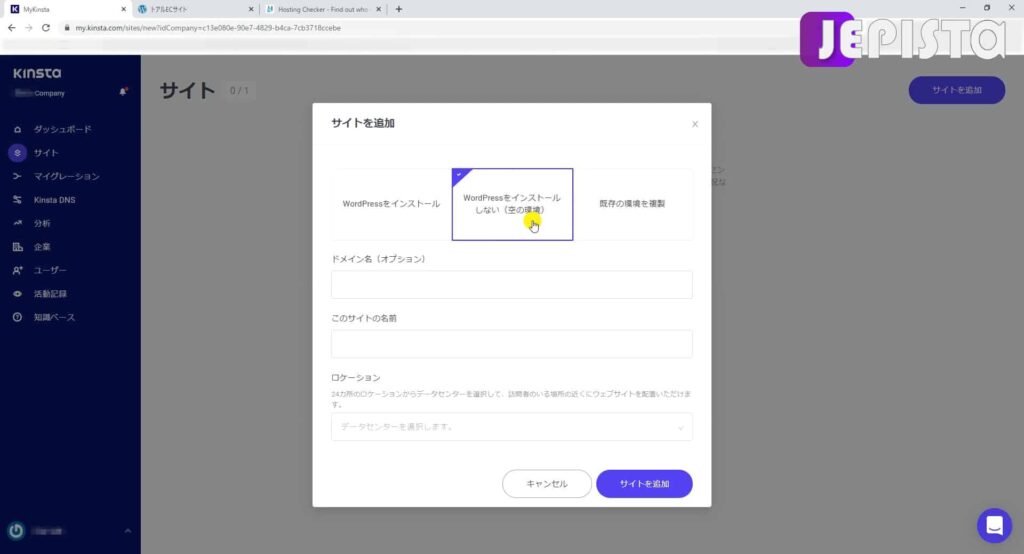The width and height of the screenshot is (1024, 554).
Task: Select WordPressをインストールしない (空の環境) option
Action: 512,204
